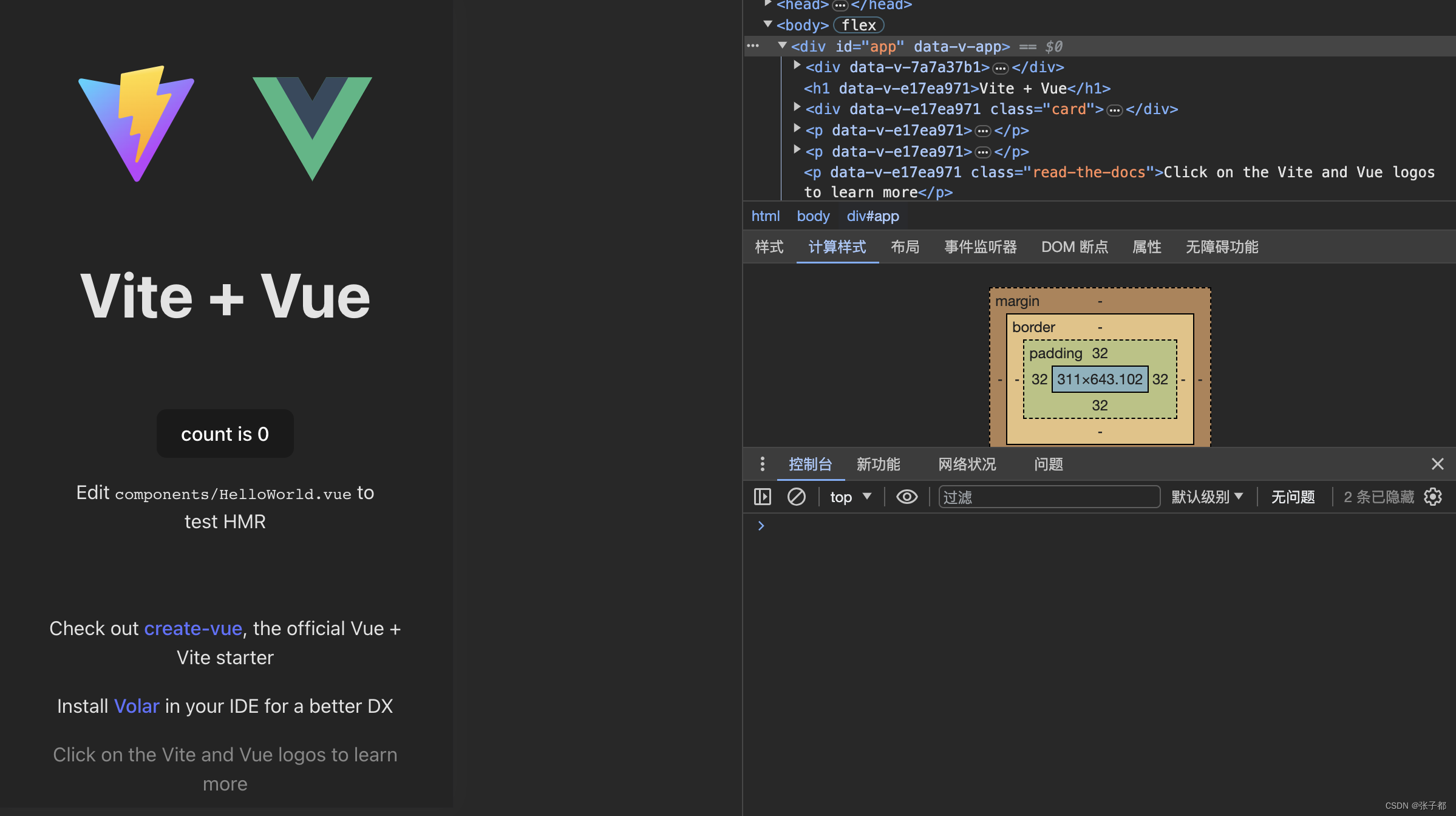Open the drawer three-dot menu
Viewport: 1456px width, 816px height.
(762, 464)
